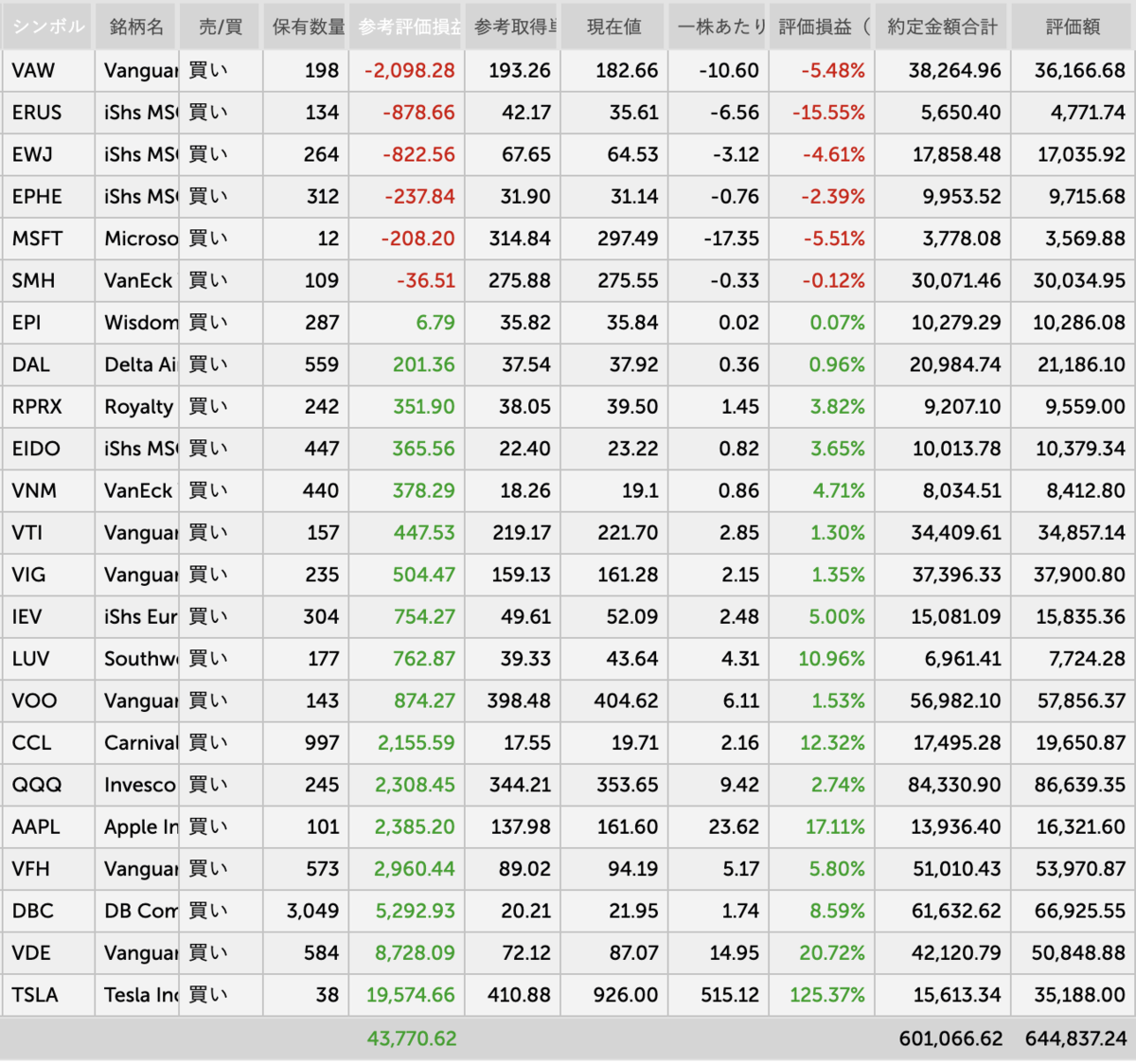The image size is (1136, 1064).
Task: Click the 約定金額合計 column header
Action: (x=943, y=27)
